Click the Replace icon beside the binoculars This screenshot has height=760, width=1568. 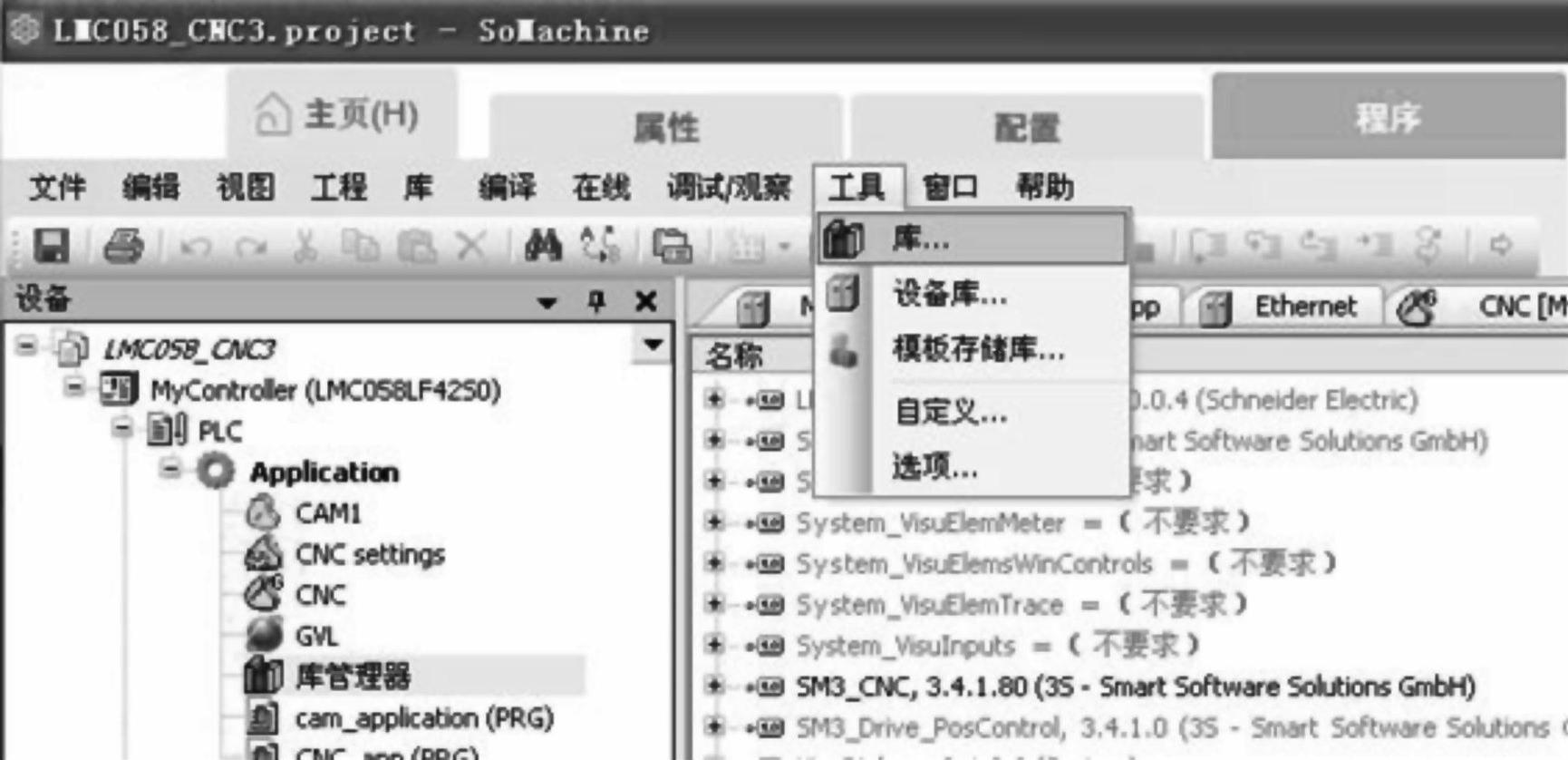[x=600, y=246]
